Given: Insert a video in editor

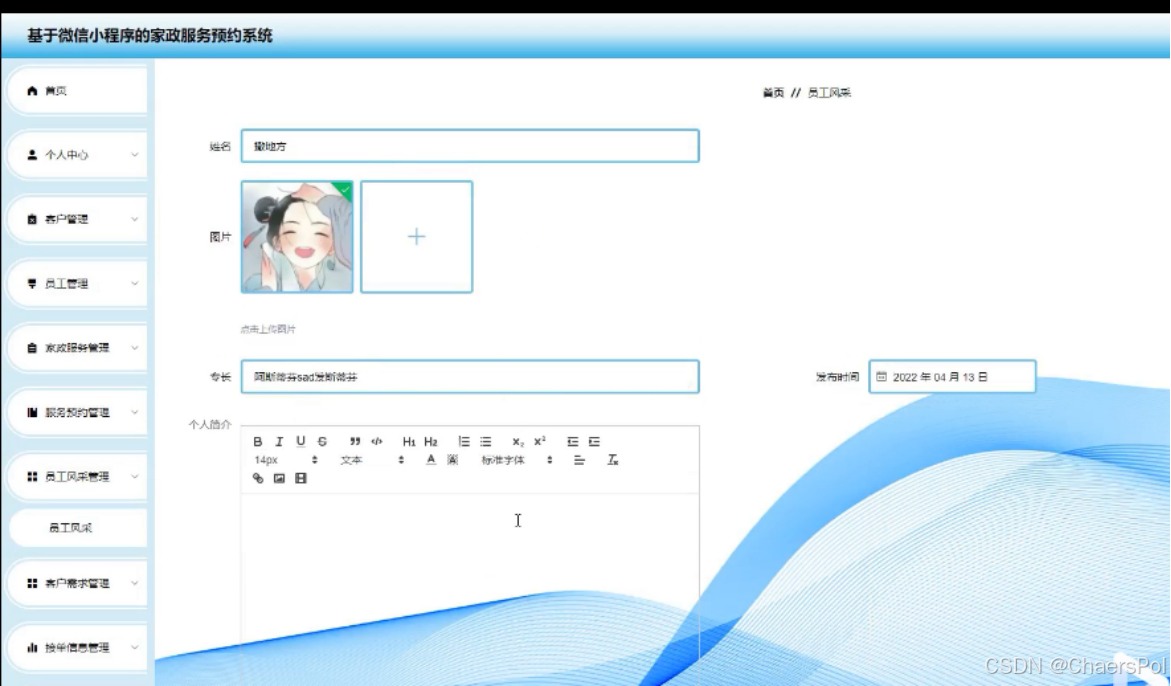Looking at the screenshot, I should pyautogui.click(x=301, y=478).
